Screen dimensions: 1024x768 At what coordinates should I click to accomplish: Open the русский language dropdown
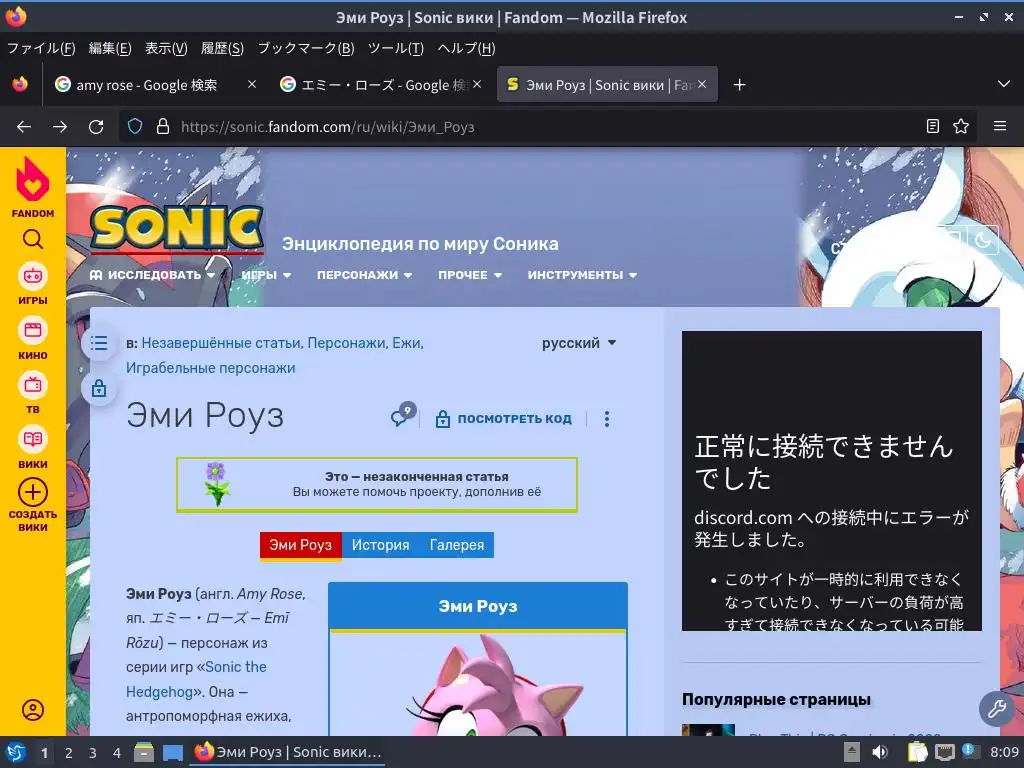(579, 343)
